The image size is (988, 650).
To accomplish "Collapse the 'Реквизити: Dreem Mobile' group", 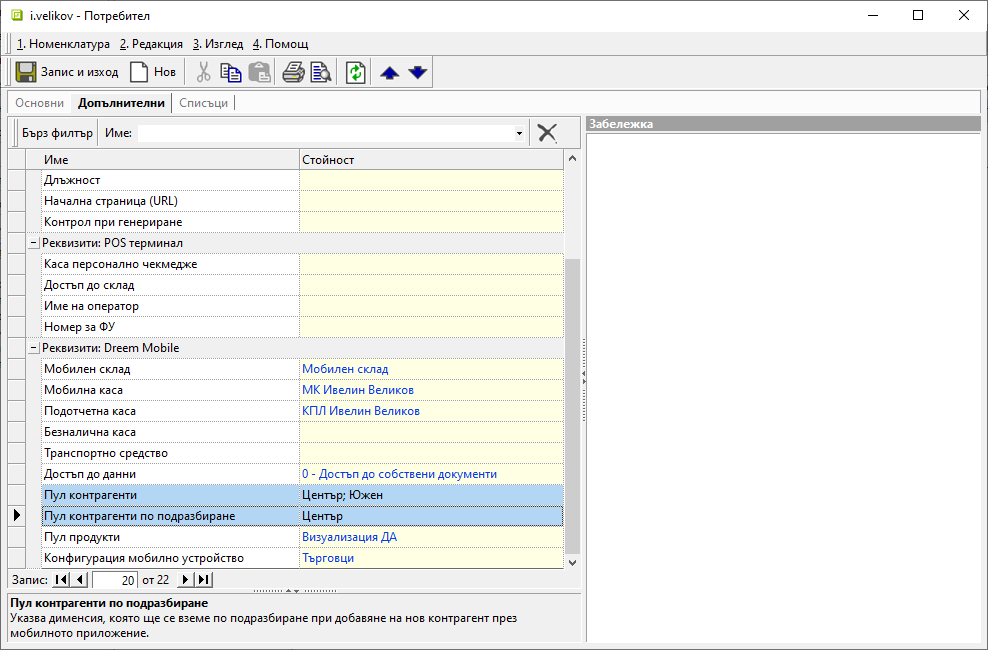I will 33,348.
